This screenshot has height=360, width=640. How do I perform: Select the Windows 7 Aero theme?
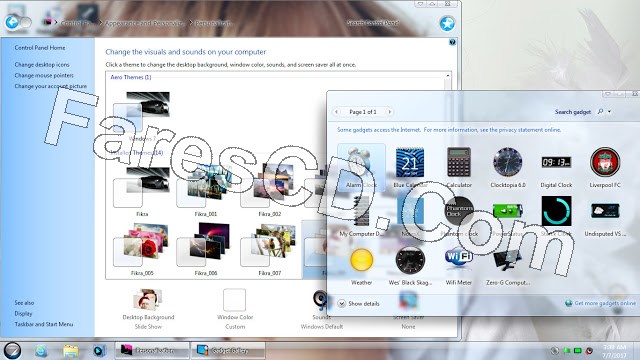point(142,116)
